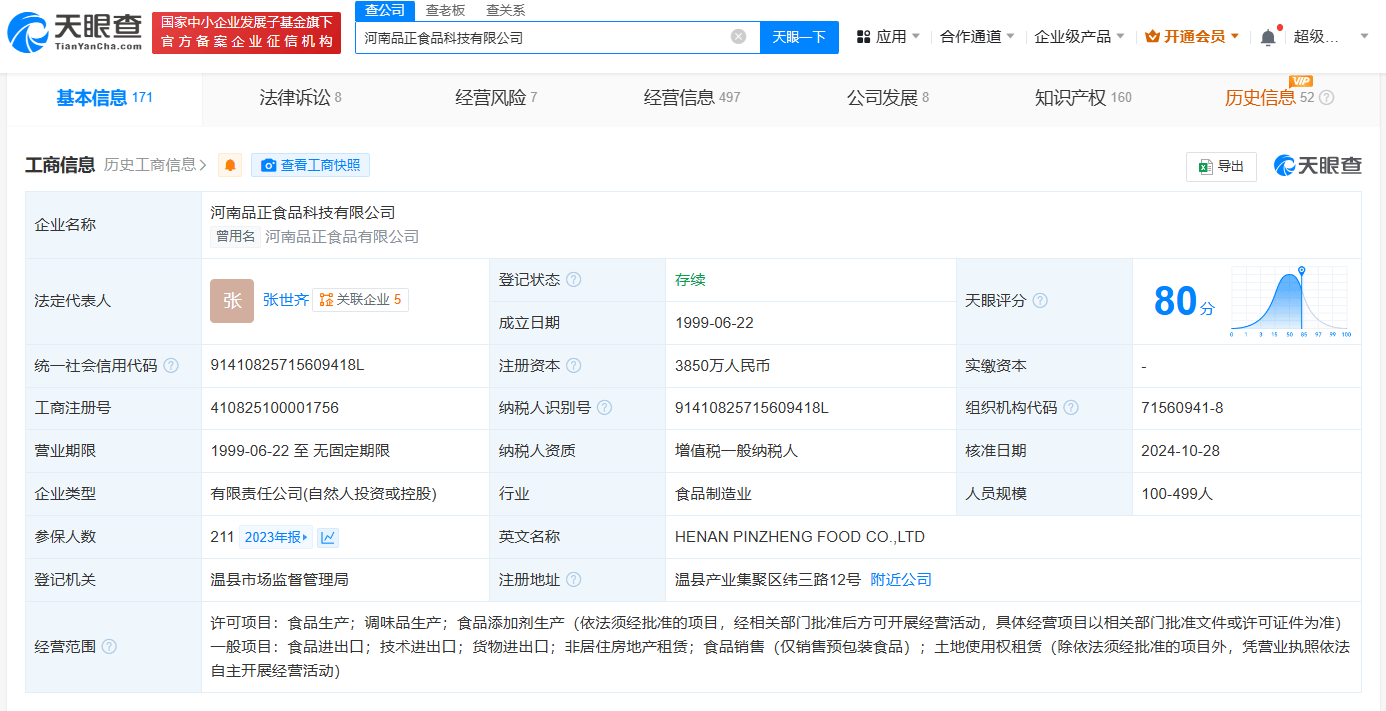1386x711 pixels.
Task: Select the 查老板 search tab
Action: point(445,10)
